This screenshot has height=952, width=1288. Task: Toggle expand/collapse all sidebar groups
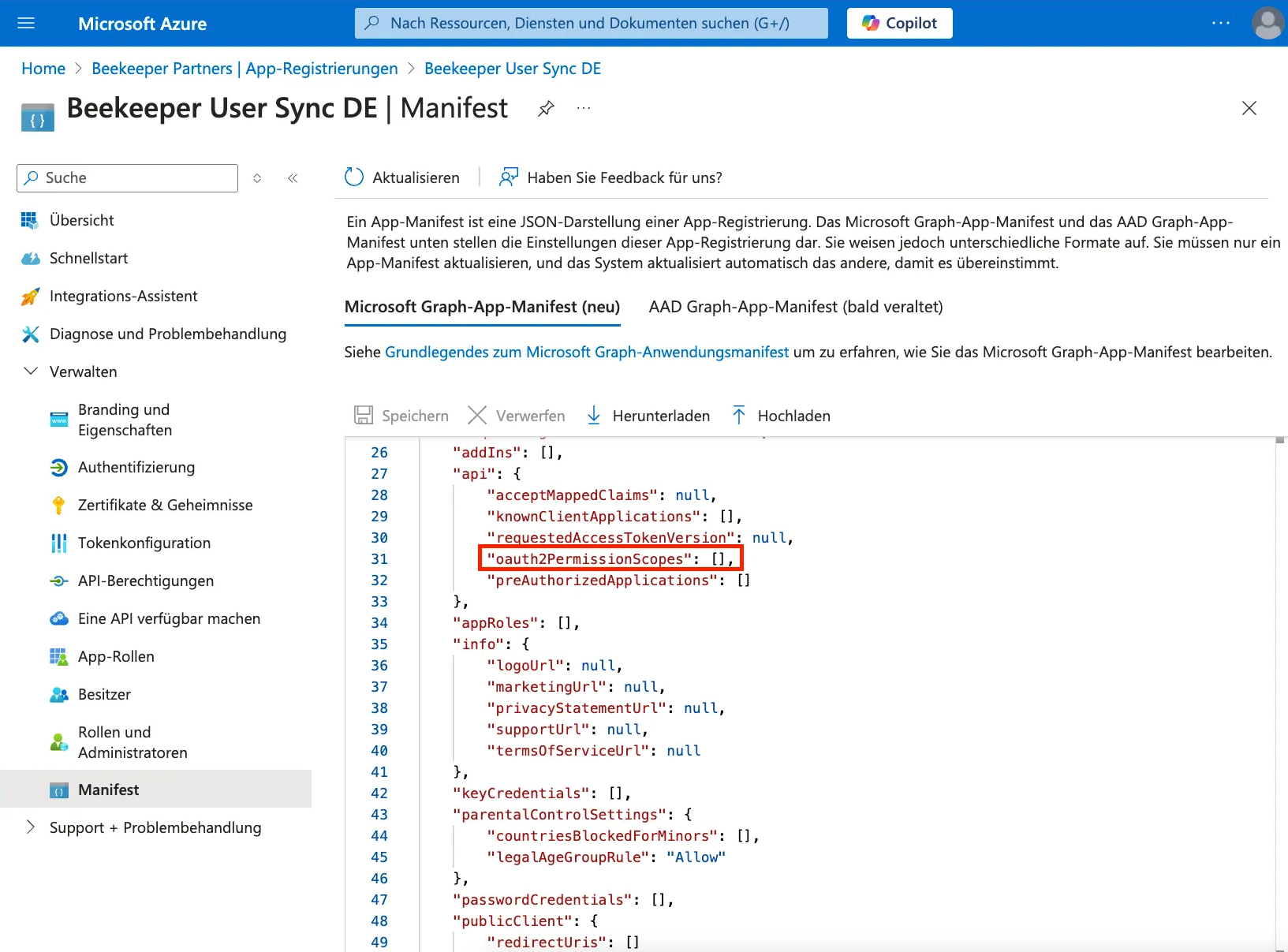[257, 178]
